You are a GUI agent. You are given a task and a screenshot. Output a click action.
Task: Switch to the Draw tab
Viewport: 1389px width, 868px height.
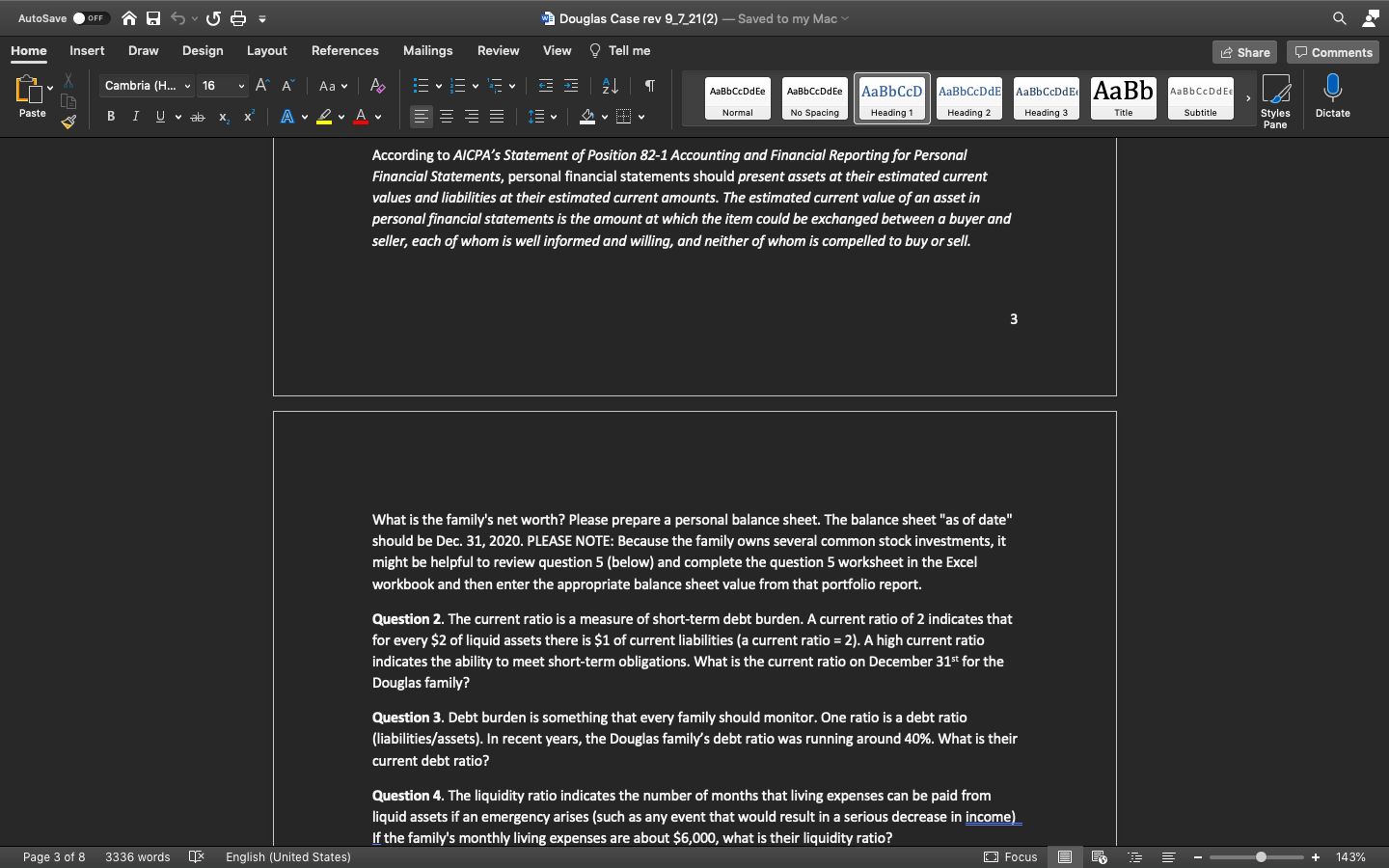coord(143,51)
